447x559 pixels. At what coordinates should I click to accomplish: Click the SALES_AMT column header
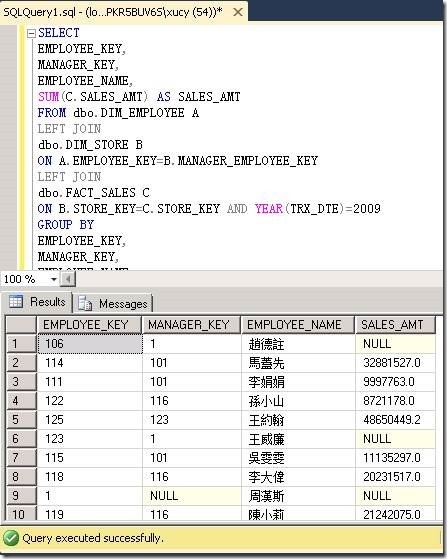click(395, 325)
